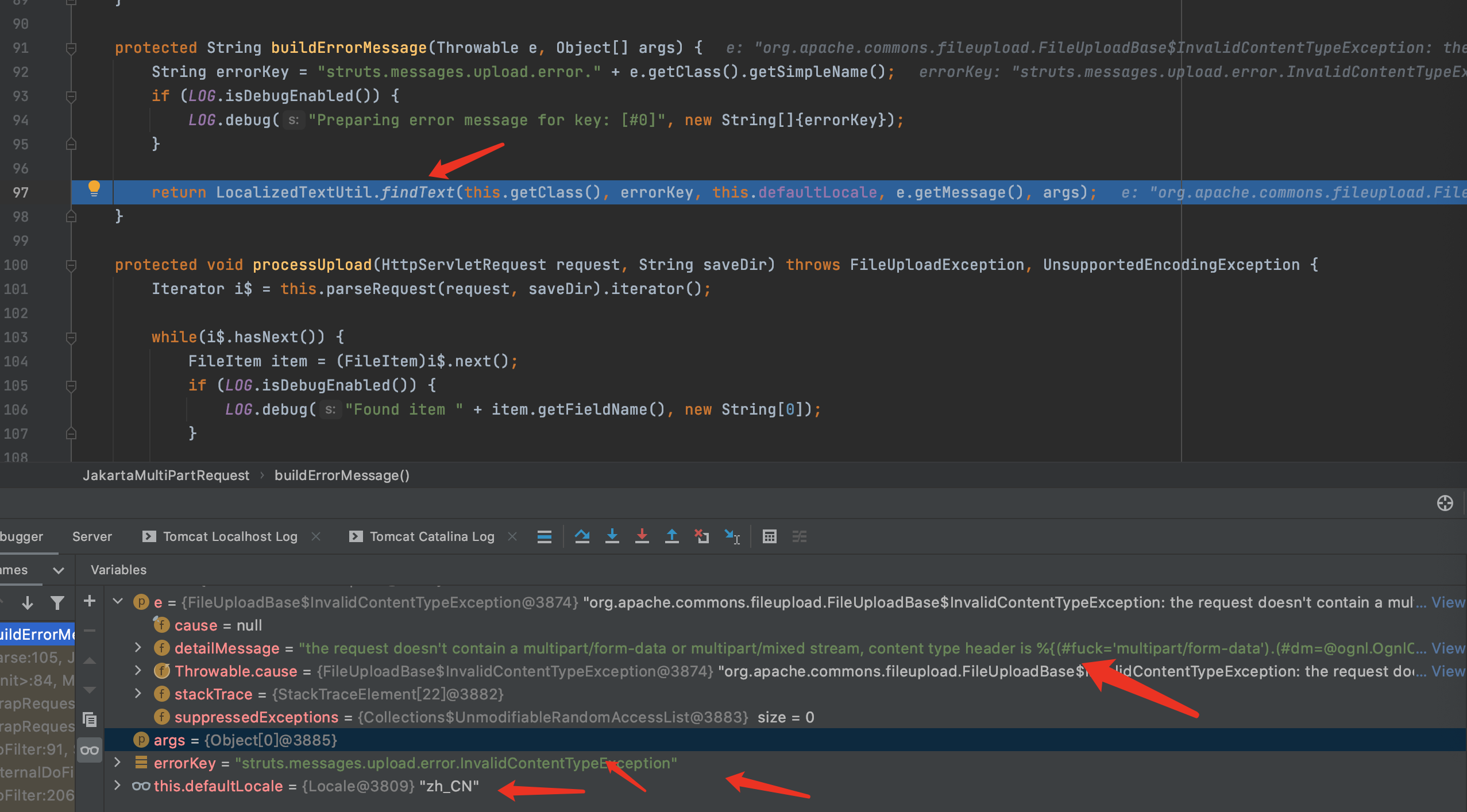Click the blue Step Into icon
Viewport: 1467px width, 812px height.
tap(612, 536)
